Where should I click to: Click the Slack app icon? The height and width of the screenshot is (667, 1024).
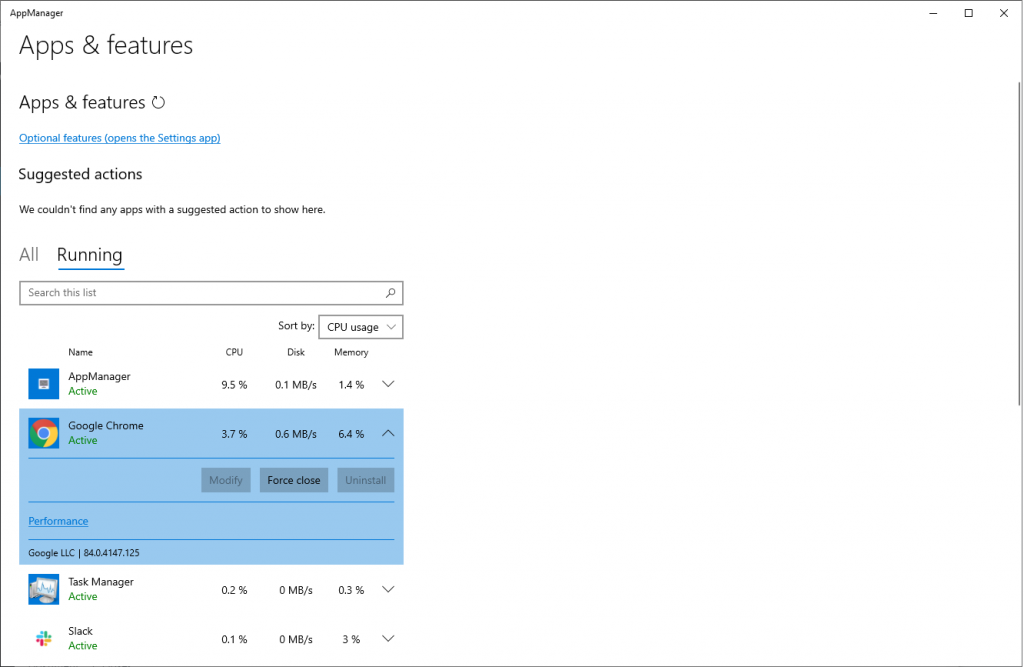pos(44,638)
